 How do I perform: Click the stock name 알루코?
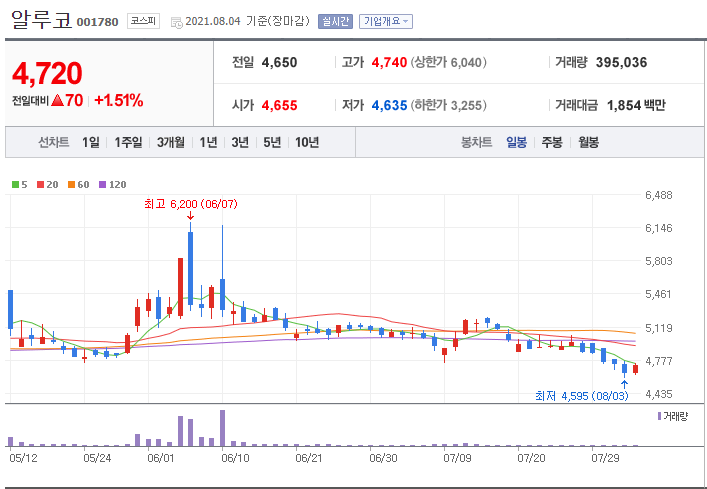[41, 19]
